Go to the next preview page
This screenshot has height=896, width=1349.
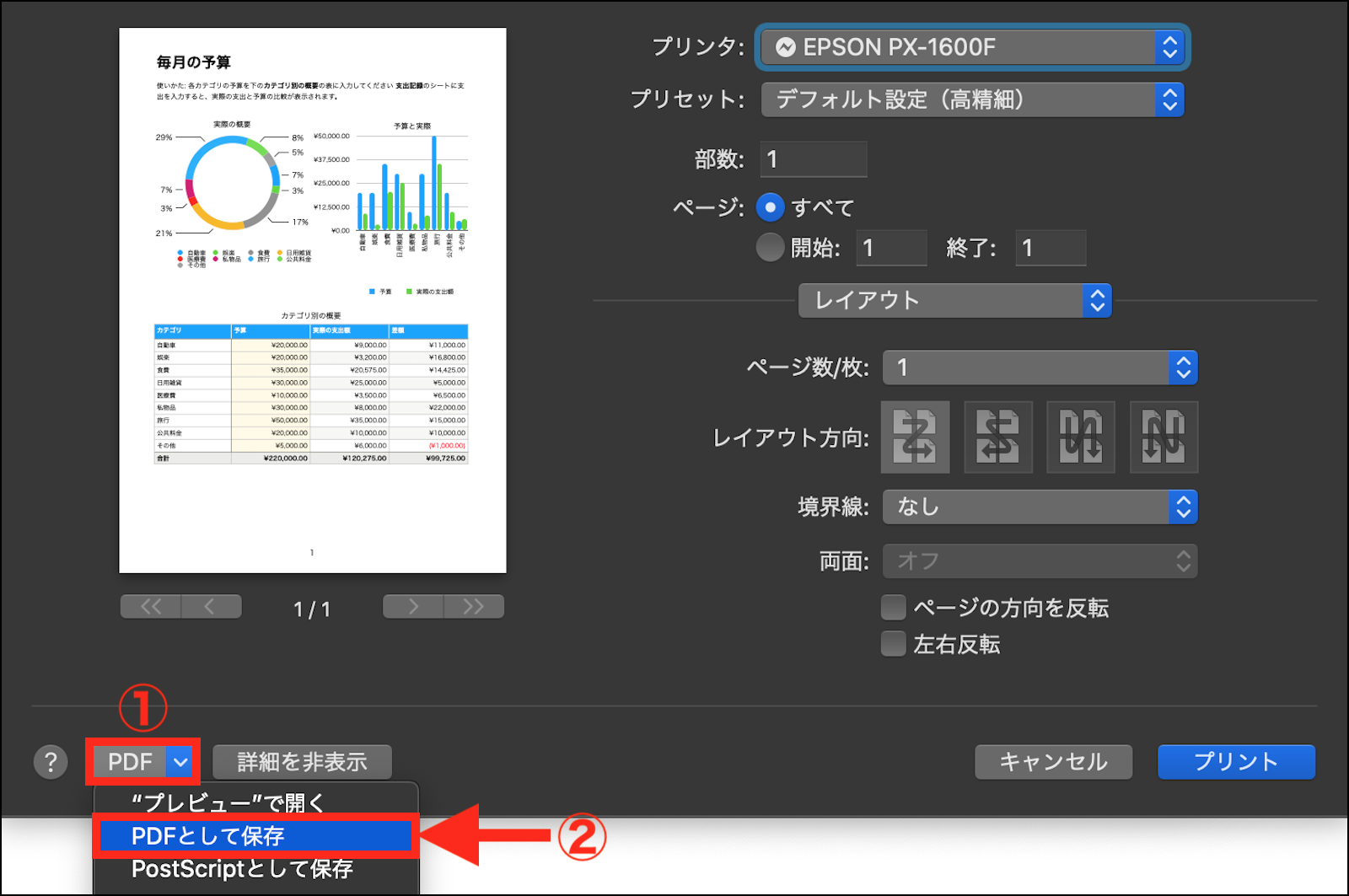pyautogui.click(x=413, y=607)
